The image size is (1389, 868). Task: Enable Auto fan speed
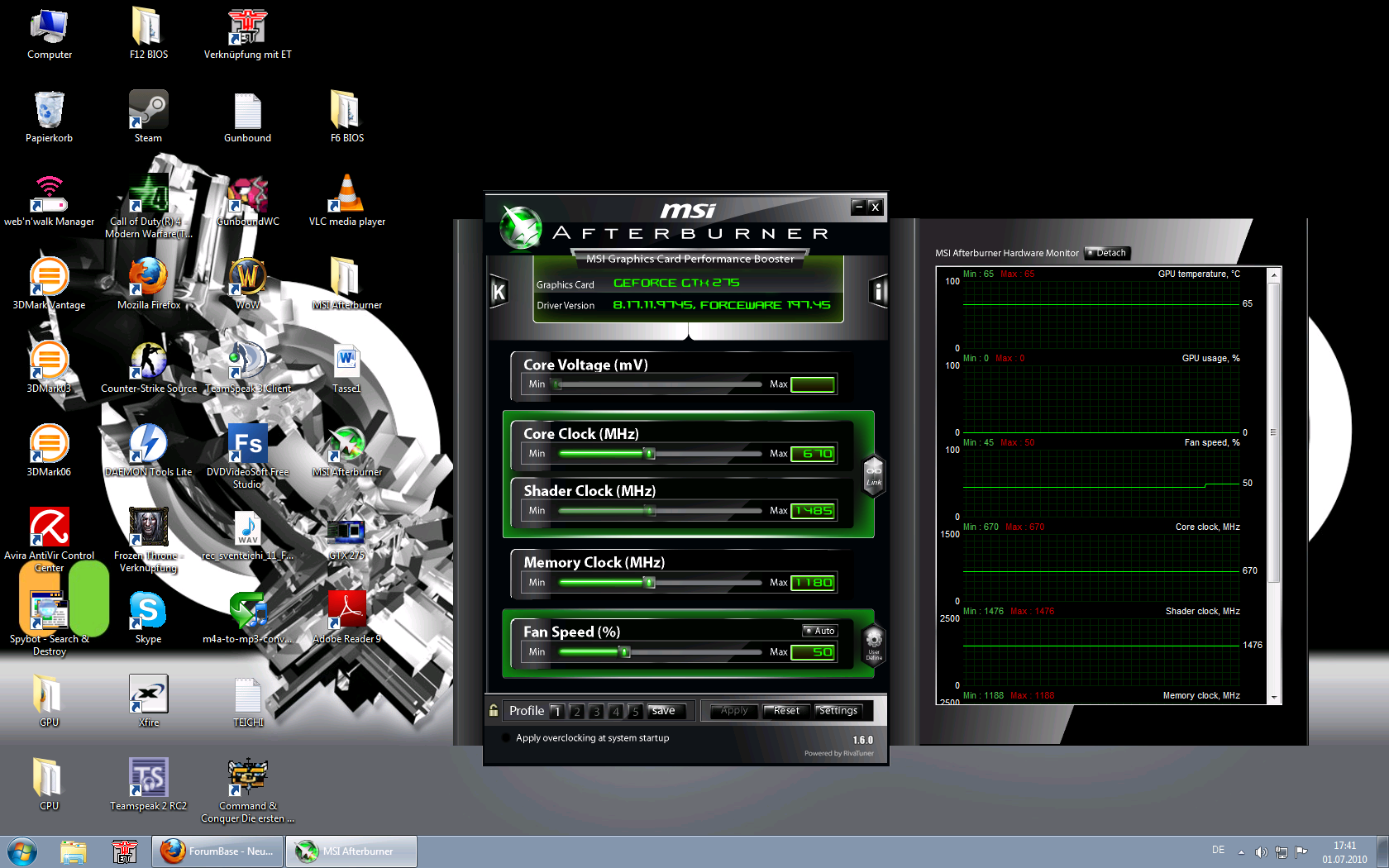click(x=820, y=631)
